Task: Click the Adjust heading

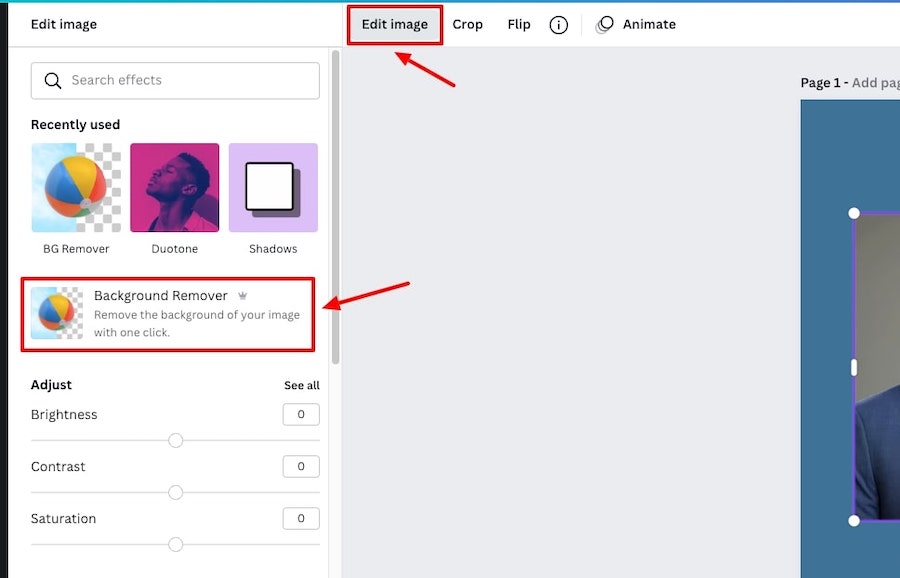Action: click(x=51, y=385)
